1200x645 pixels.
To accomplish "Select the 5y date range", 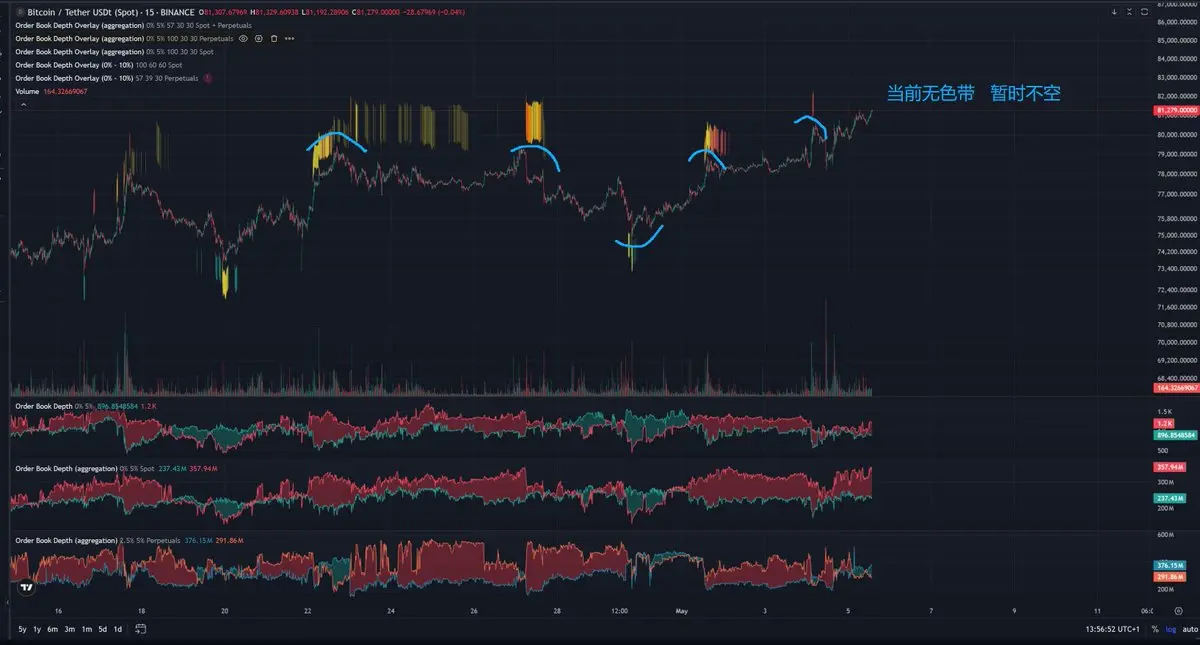I will (22, 629).
